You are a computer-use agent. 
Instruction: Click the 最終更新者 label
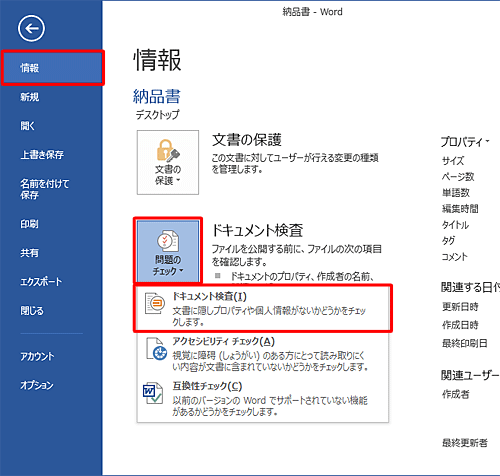(x=465, y=443)
